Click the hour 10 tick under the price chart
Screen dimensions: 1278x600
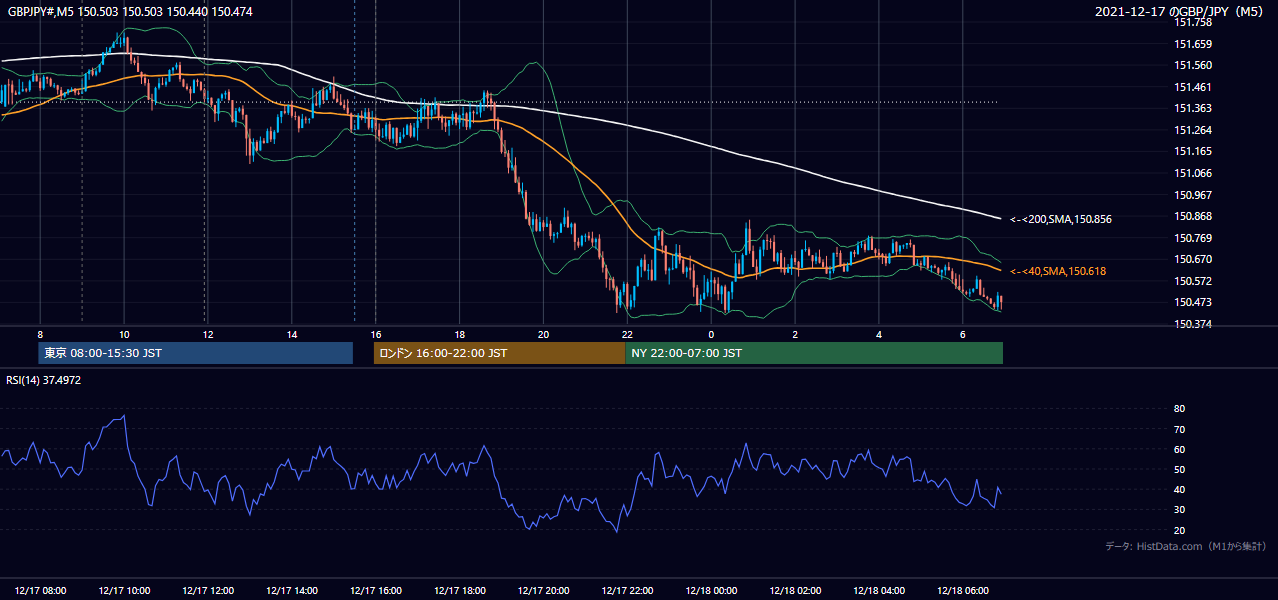pos(124,334)
